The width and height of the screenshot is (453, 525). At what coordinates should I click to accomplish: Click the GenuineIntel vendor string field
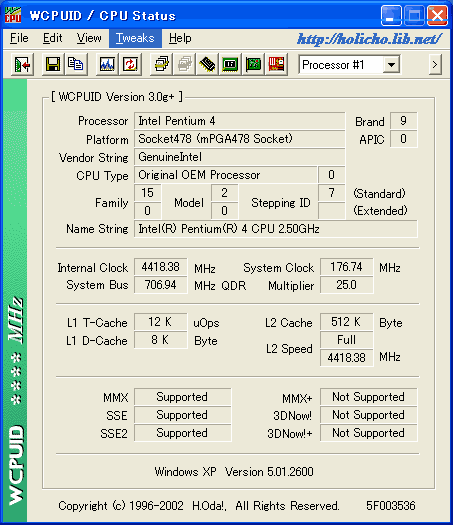point(239,157)
